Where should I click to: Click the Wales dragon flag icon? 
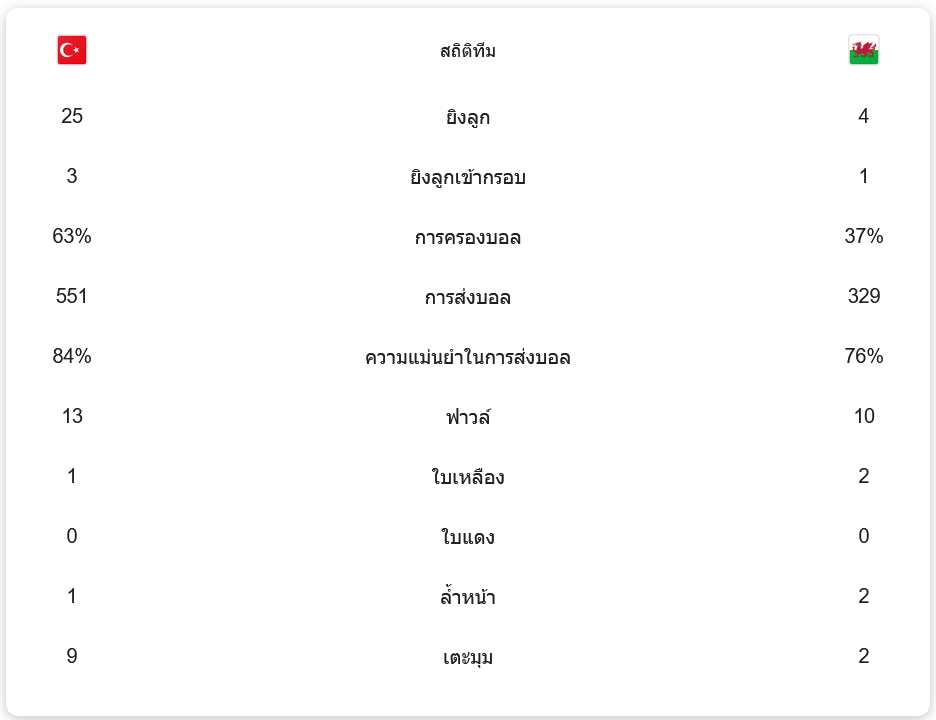pos(863,50)
